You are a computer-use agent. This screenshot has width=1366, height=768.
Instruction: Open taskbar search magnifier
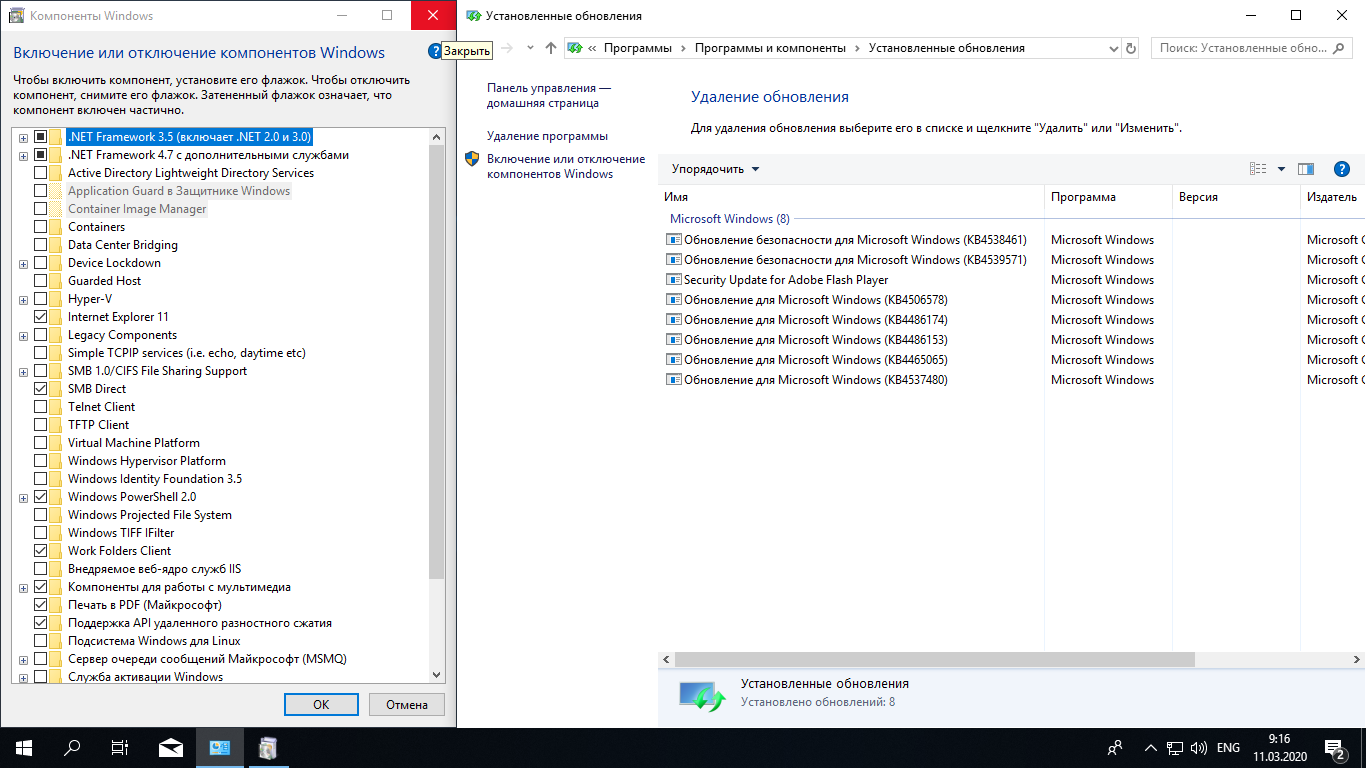click(72, 747)
